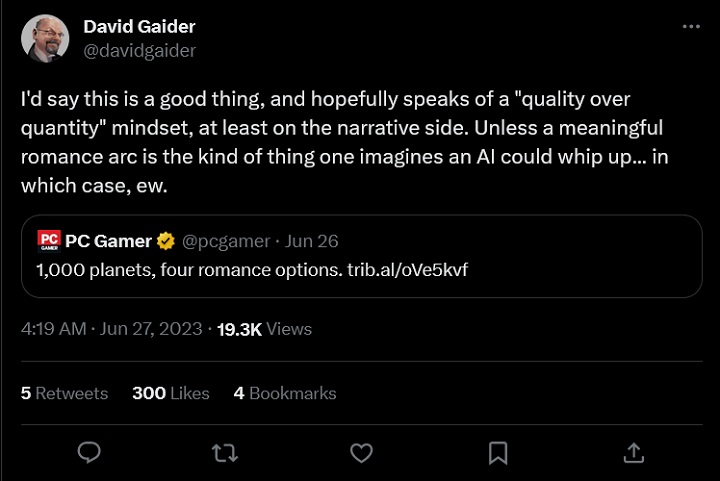Click the 4:19 AM · Jun 27, 2023 timestamp
This screenshot has height=481, width=720.
pos(112,329)
